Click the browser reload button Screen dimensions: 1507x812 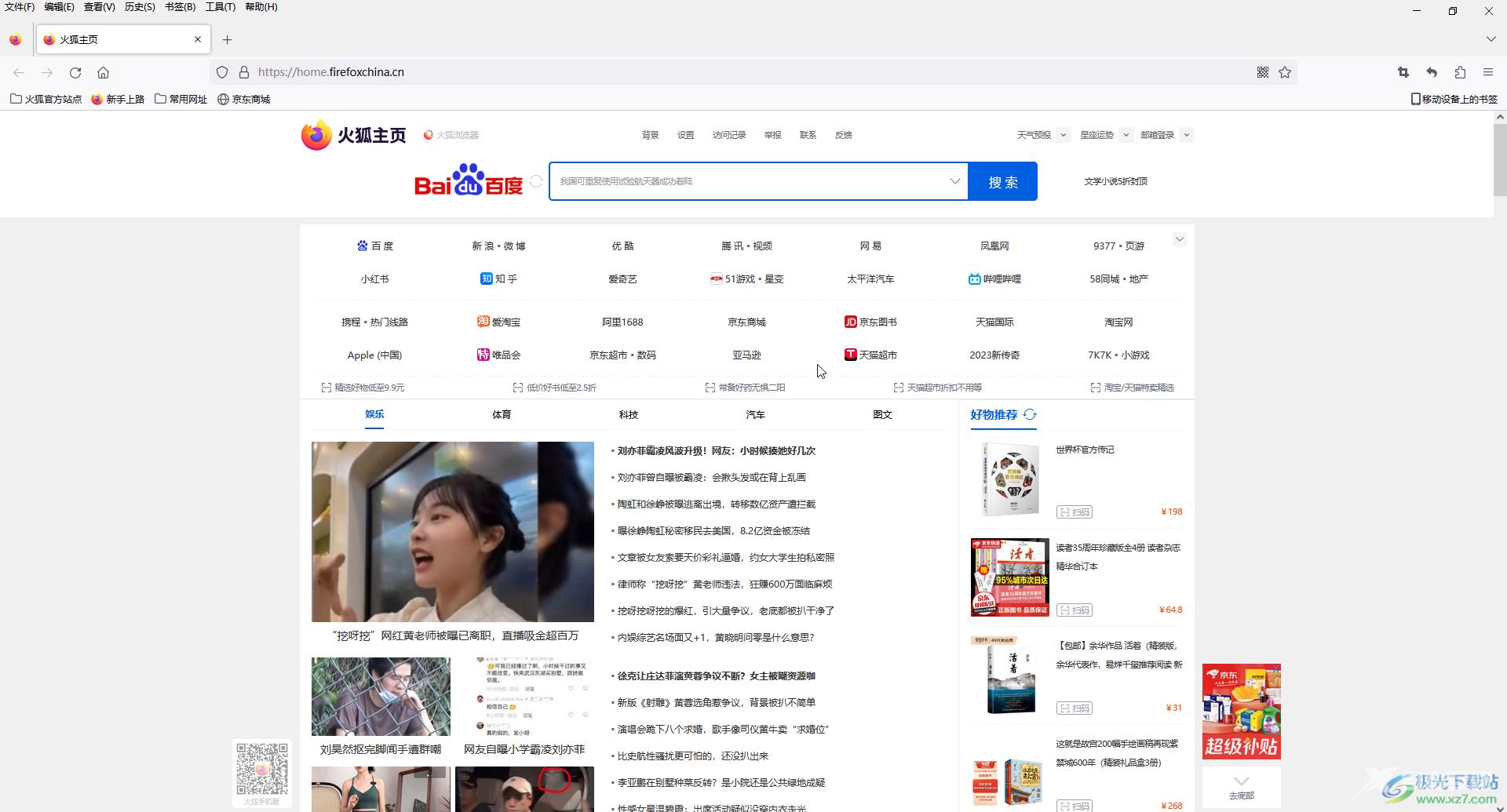(x=75, y=72)
